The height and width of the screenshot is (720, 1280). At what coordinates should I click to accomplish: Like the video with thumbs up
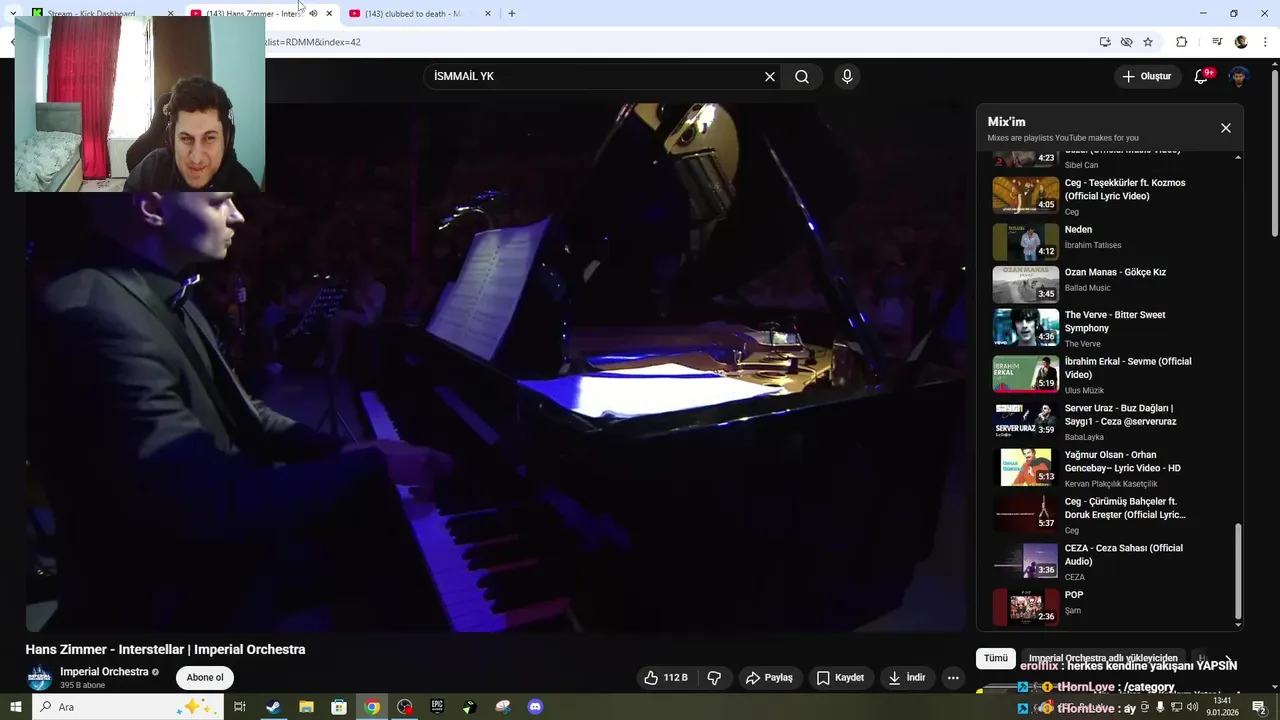666,678
